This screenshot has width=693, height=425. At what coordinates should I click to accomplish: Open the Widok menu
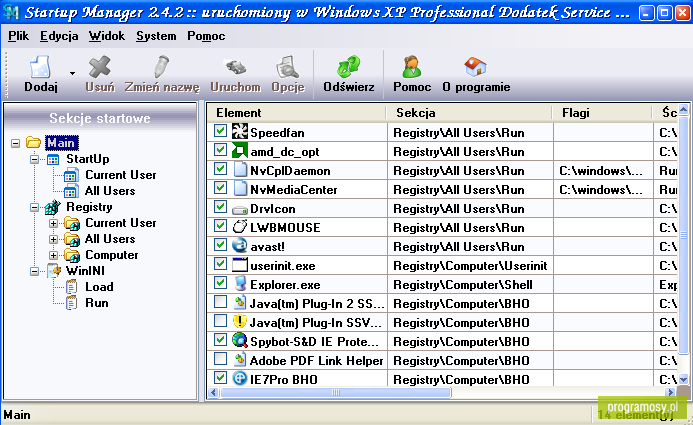click(107, 36)
